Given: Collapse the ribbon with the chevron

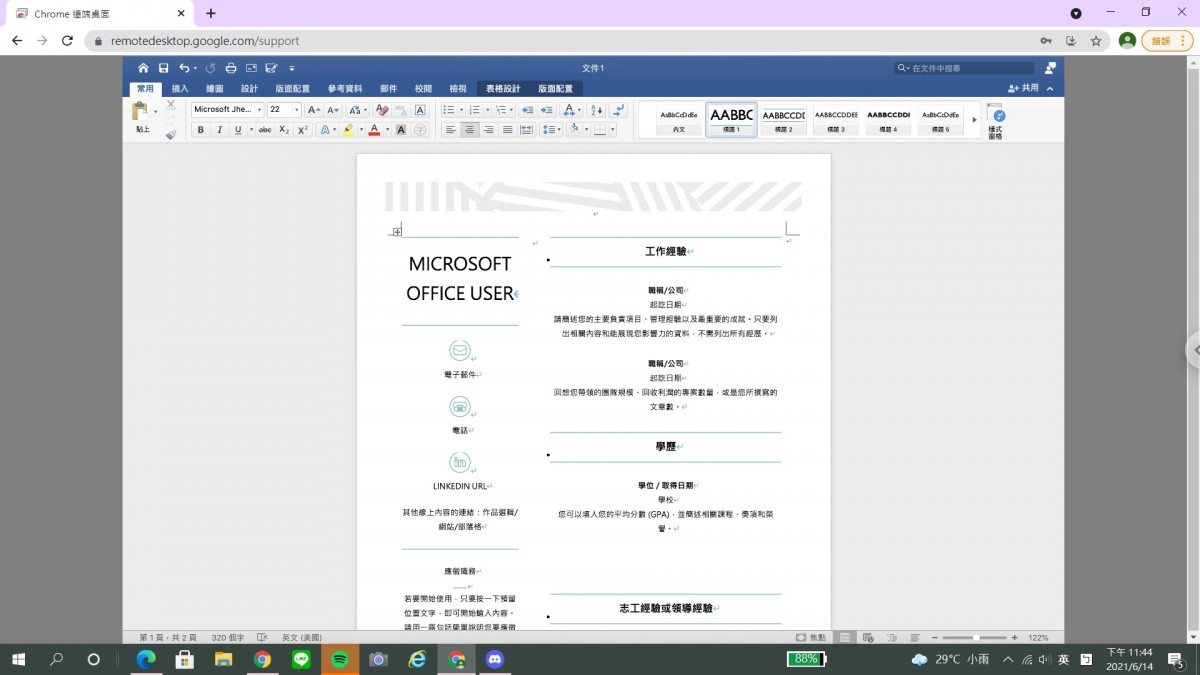Looking at the screenshot, I should click(1050, 88).
